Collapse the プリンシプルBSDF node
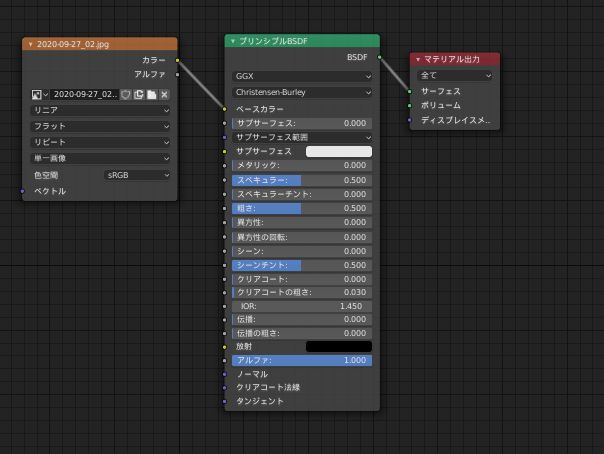Screen dimensions: 604x454 point(233,41)
